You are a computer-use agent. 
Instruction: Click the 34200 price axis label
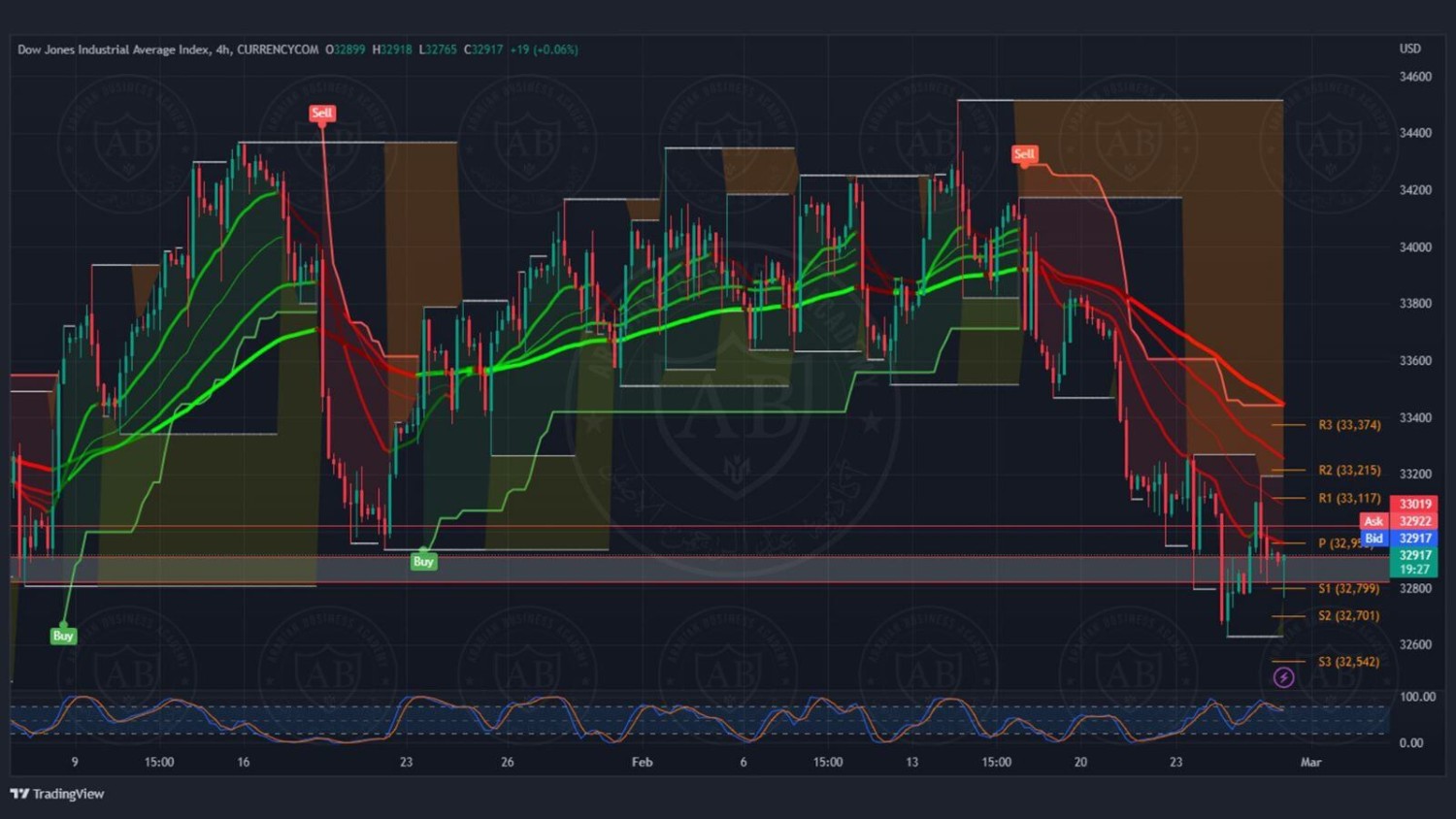point(1414,190)
